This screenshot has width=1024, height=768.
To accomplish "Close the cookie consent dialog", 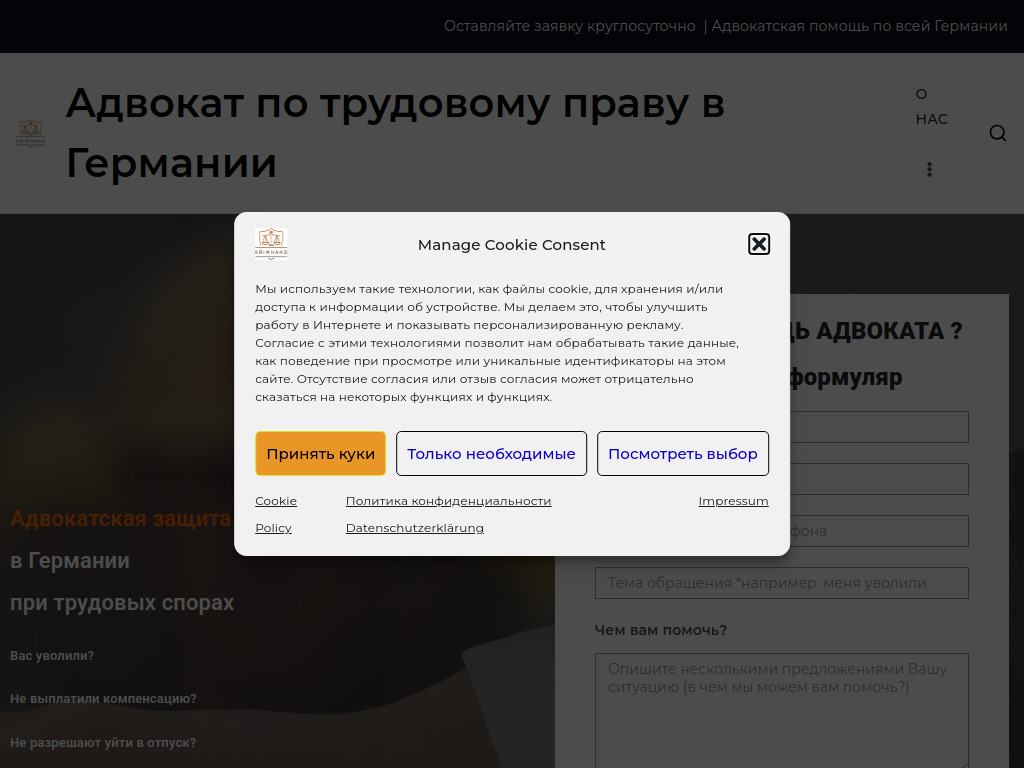I will (759, 244).
